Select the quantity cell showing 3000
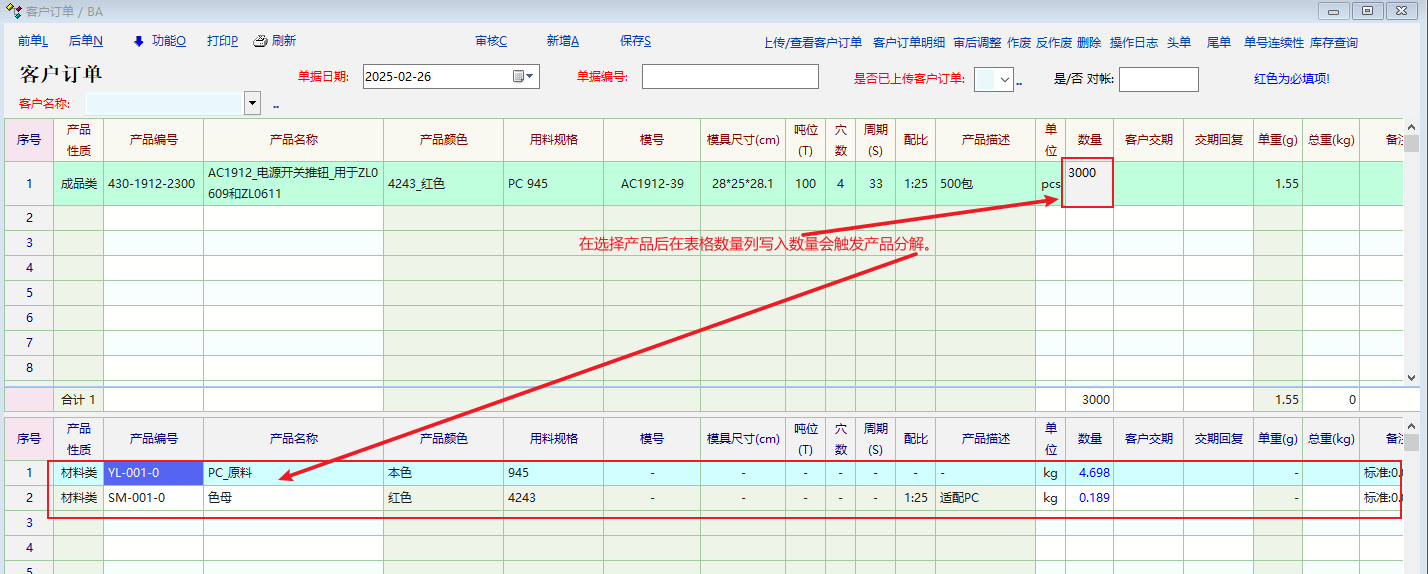 pyautogui.click(x=1088, y=183)
